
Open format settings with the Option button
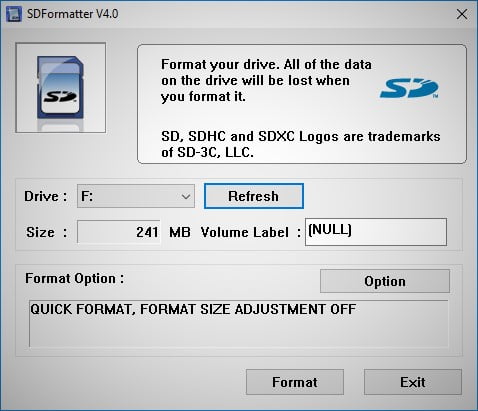click(385, 281)
